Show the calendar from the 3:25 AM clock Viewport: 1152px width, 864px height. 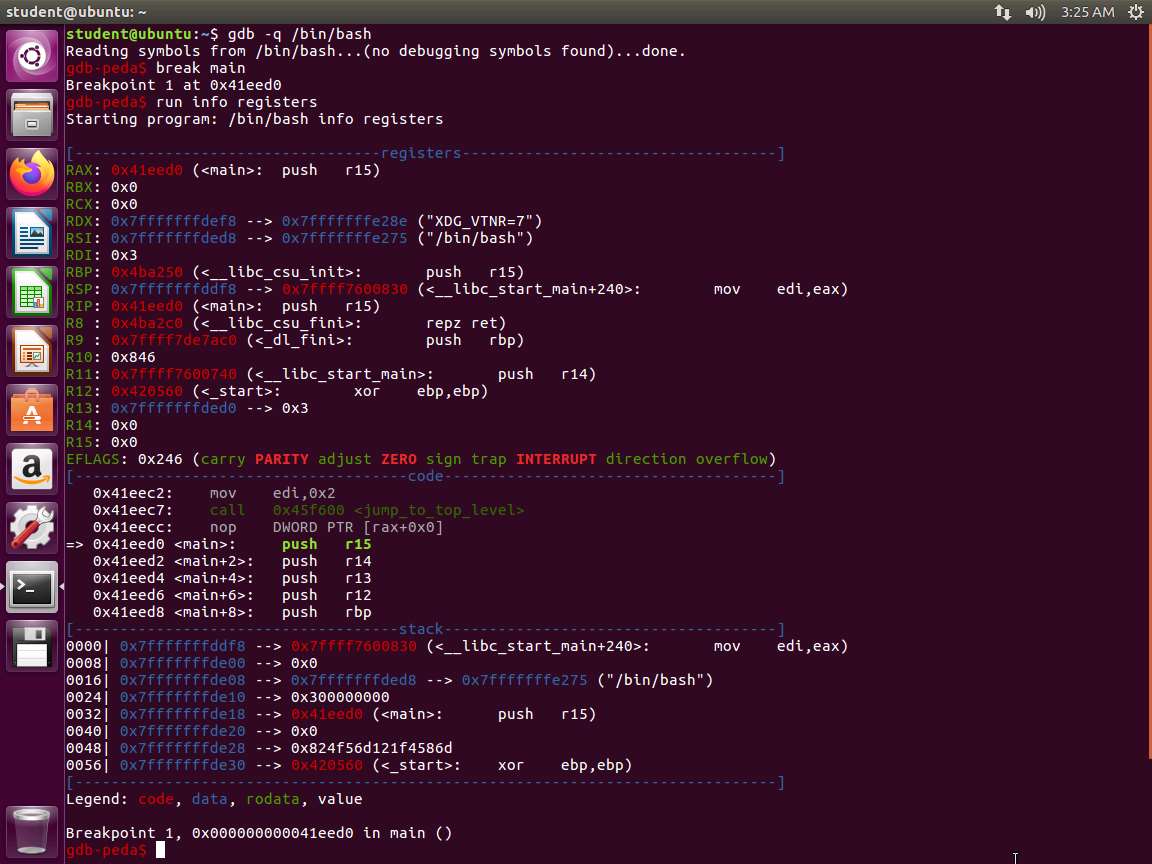pyautogui.click(x=1086, y=12)
